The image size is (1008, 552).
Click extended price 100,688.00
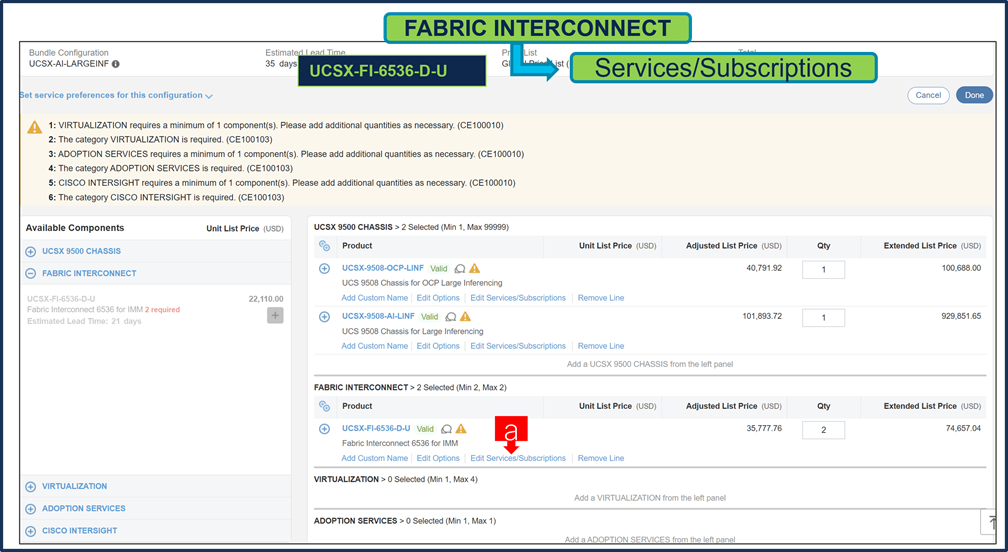pos(961,268)
